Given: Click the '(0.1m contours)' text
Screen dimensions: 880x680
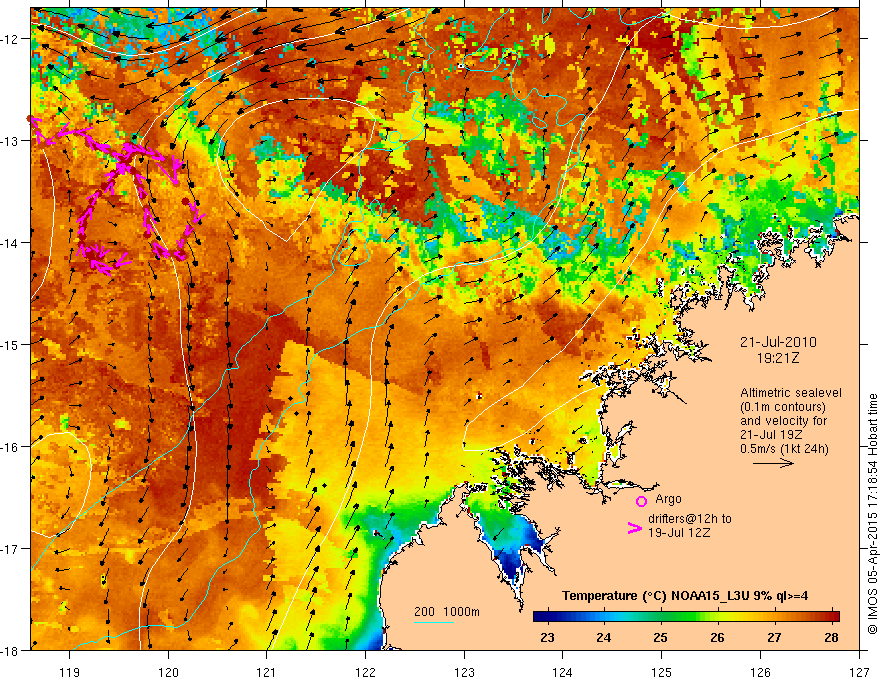Looking at the screenshot, I should pos(783,407).
